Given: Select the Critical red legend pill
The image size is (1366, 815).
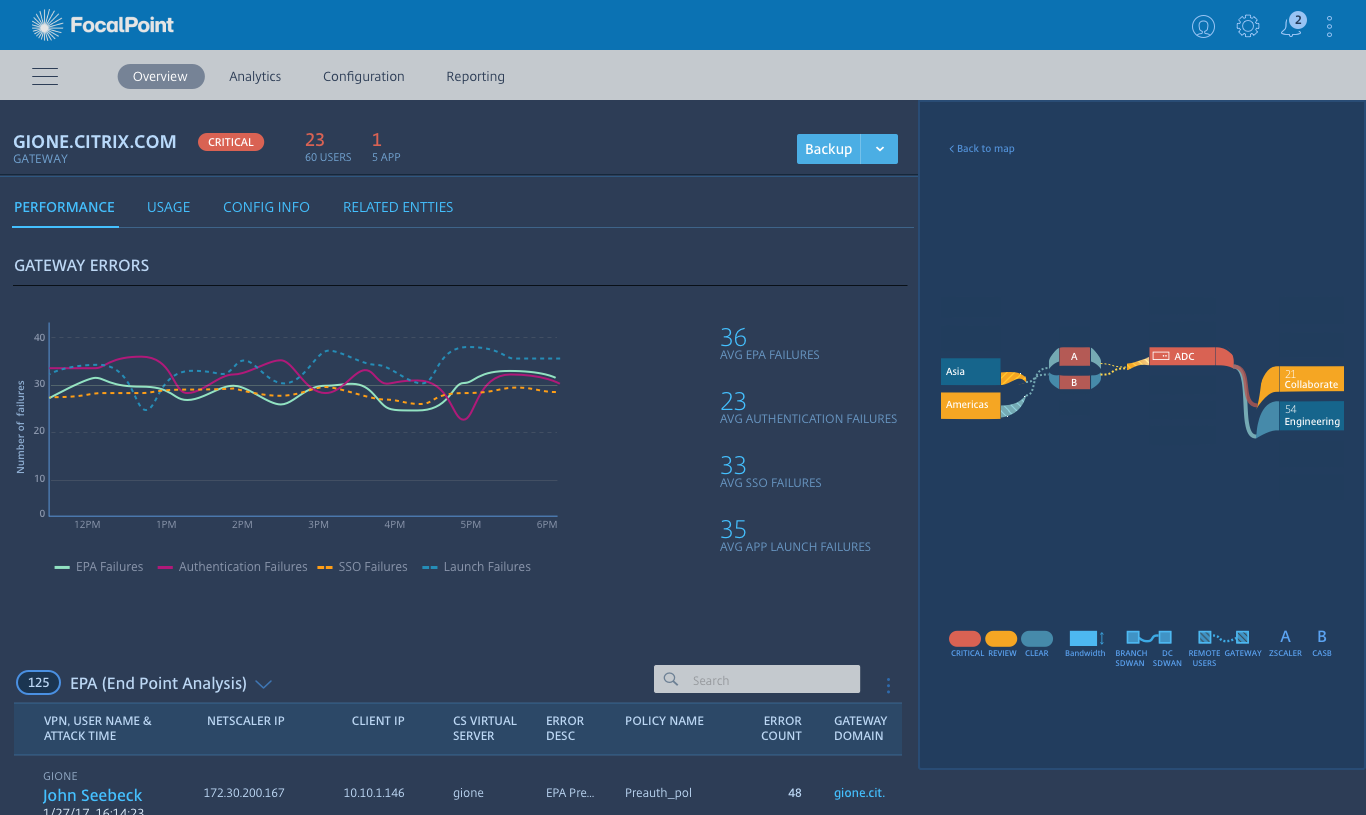Looking at the screenshot, I should pyautogui.click(x=965, y=638).
